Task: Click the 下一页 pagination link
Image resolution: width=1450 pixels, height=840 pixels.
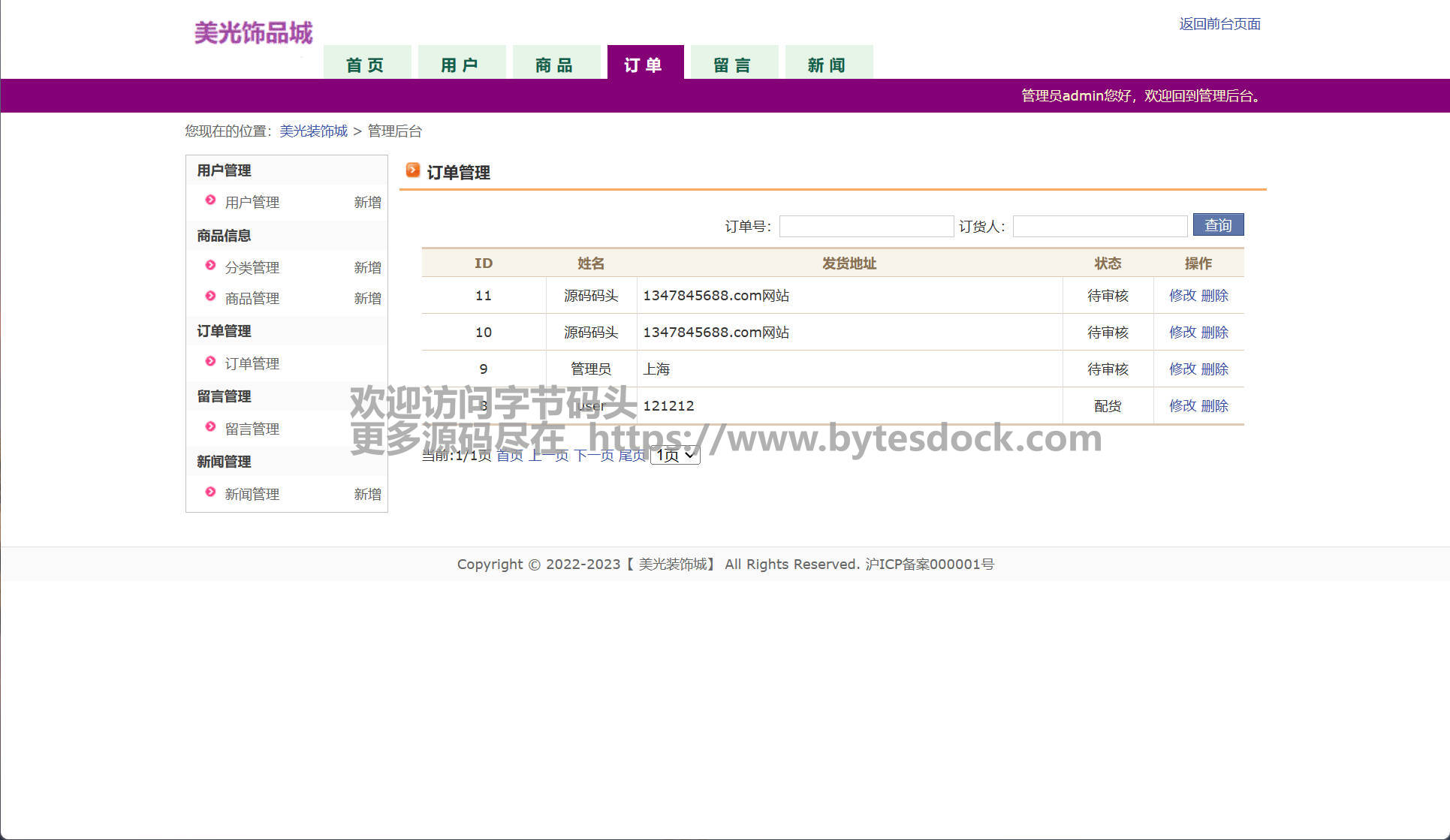Action: click(x=593, y=456)
